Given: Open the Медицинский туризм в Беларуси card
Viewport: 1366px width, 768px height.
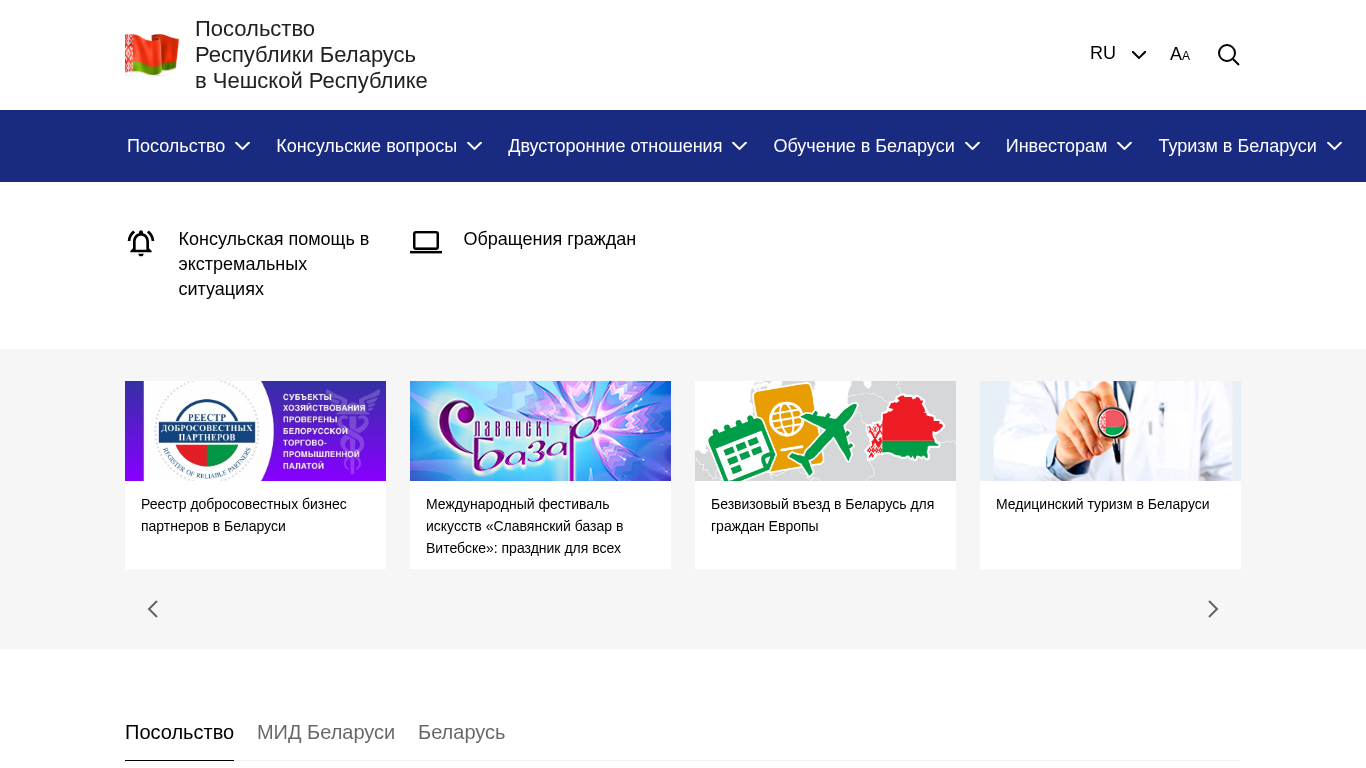Looking at the screenshot, I should pyautogui.click(x=1110, y=475).
